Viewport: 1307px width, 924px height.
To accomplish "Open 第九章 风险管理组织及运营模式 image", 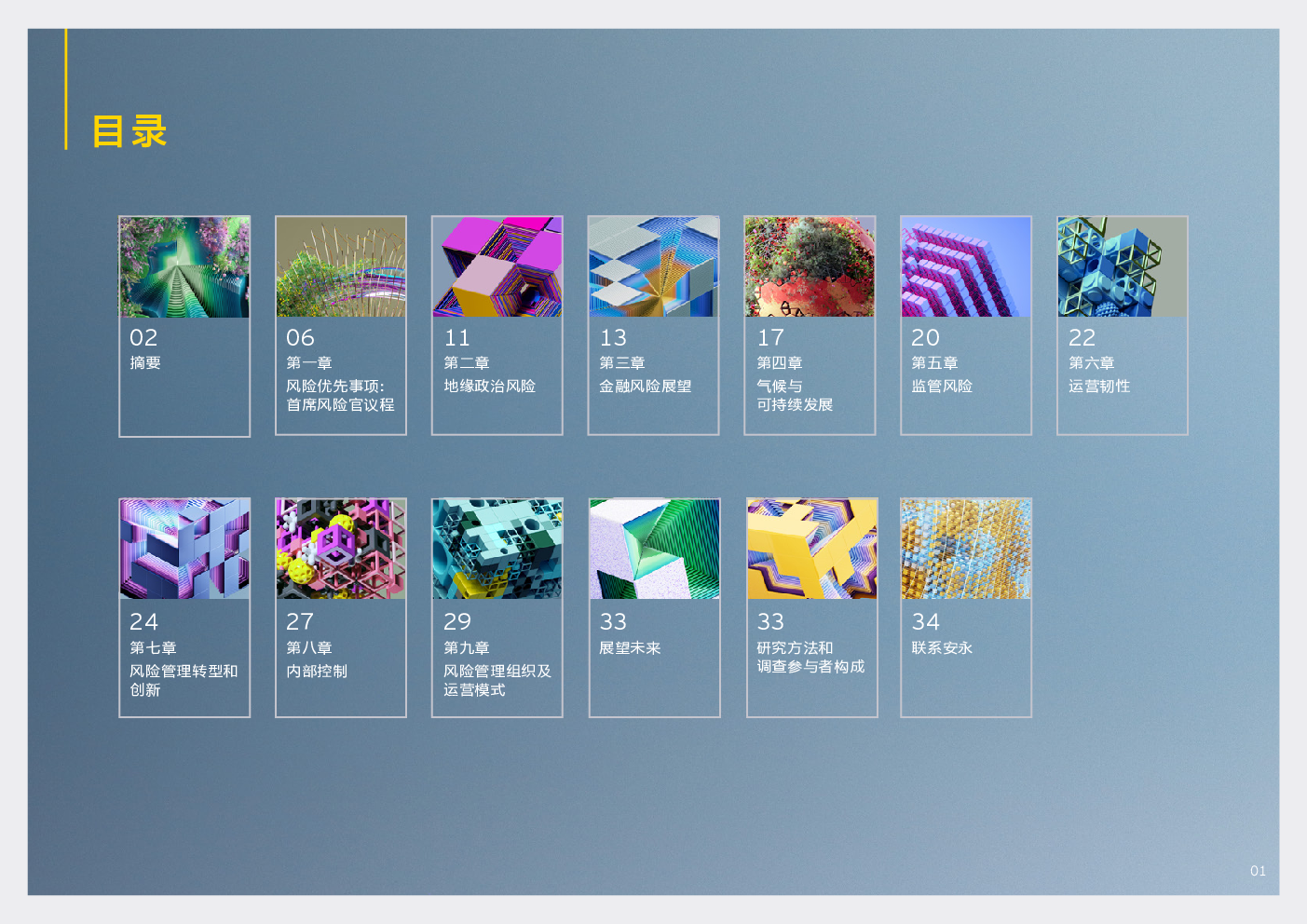I will 497,549.
